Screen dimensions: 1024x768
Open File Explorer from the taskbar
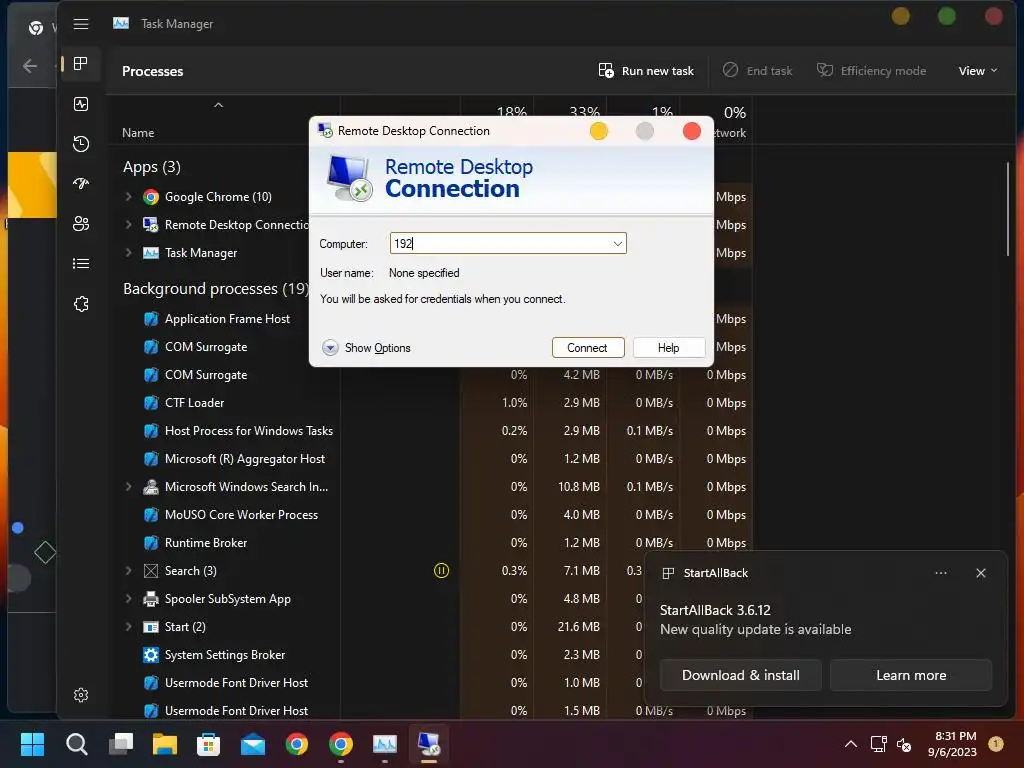(165, 744)
